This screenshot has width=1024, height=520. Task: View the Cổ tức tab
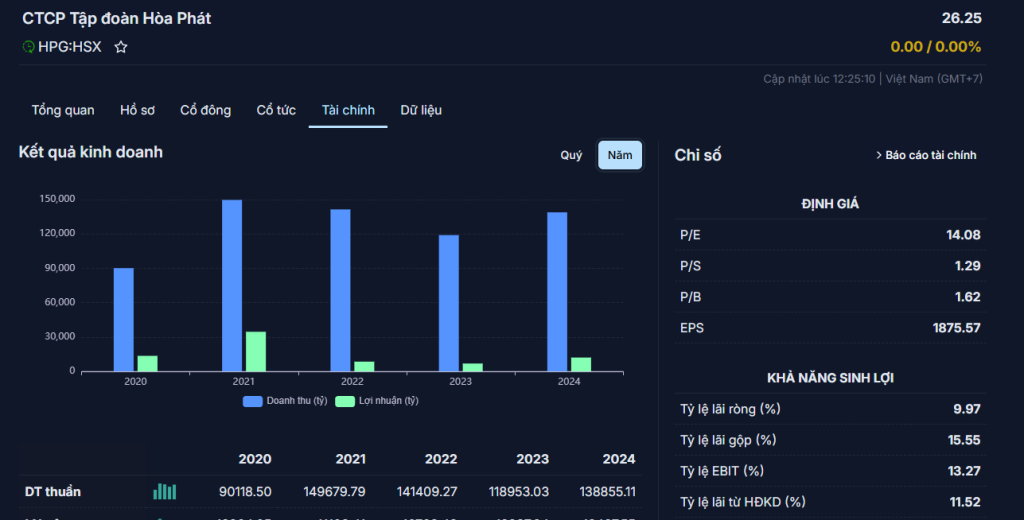pyautogui.click(x=276, y=110)
